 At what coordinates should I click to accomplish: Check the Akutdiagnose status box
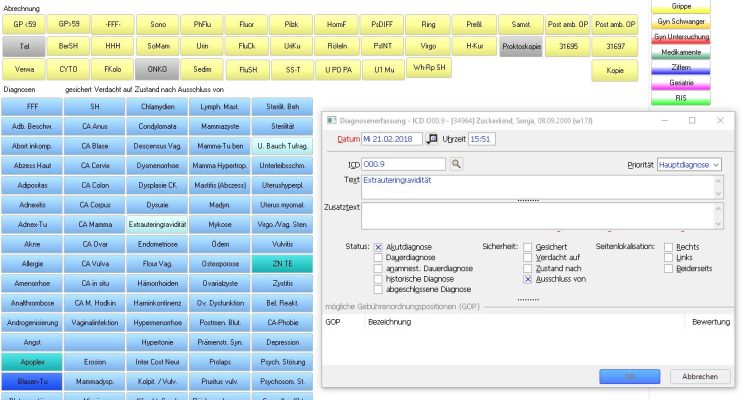378,247
